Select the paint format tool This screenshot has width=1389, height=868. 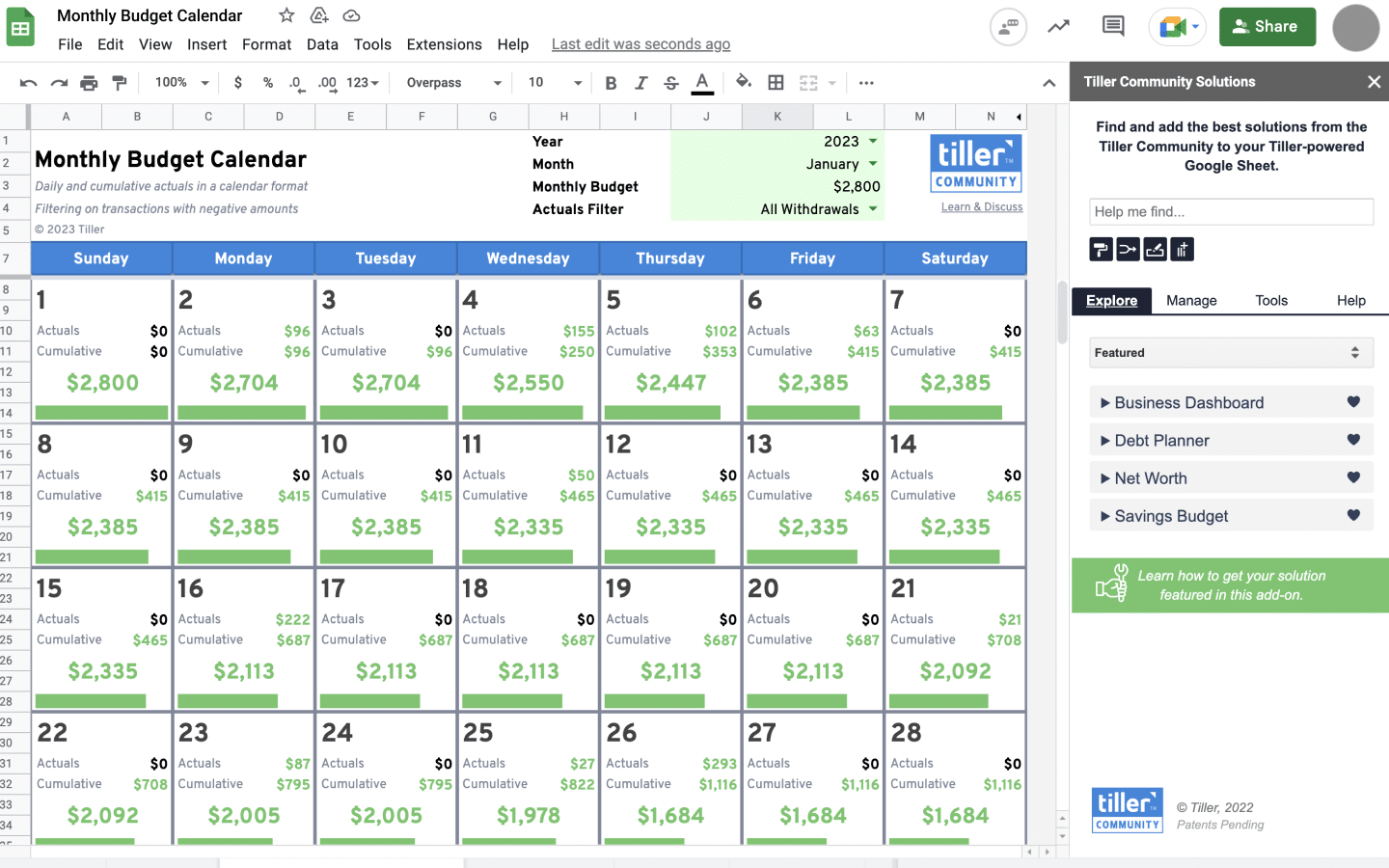(x=120, y=83)
